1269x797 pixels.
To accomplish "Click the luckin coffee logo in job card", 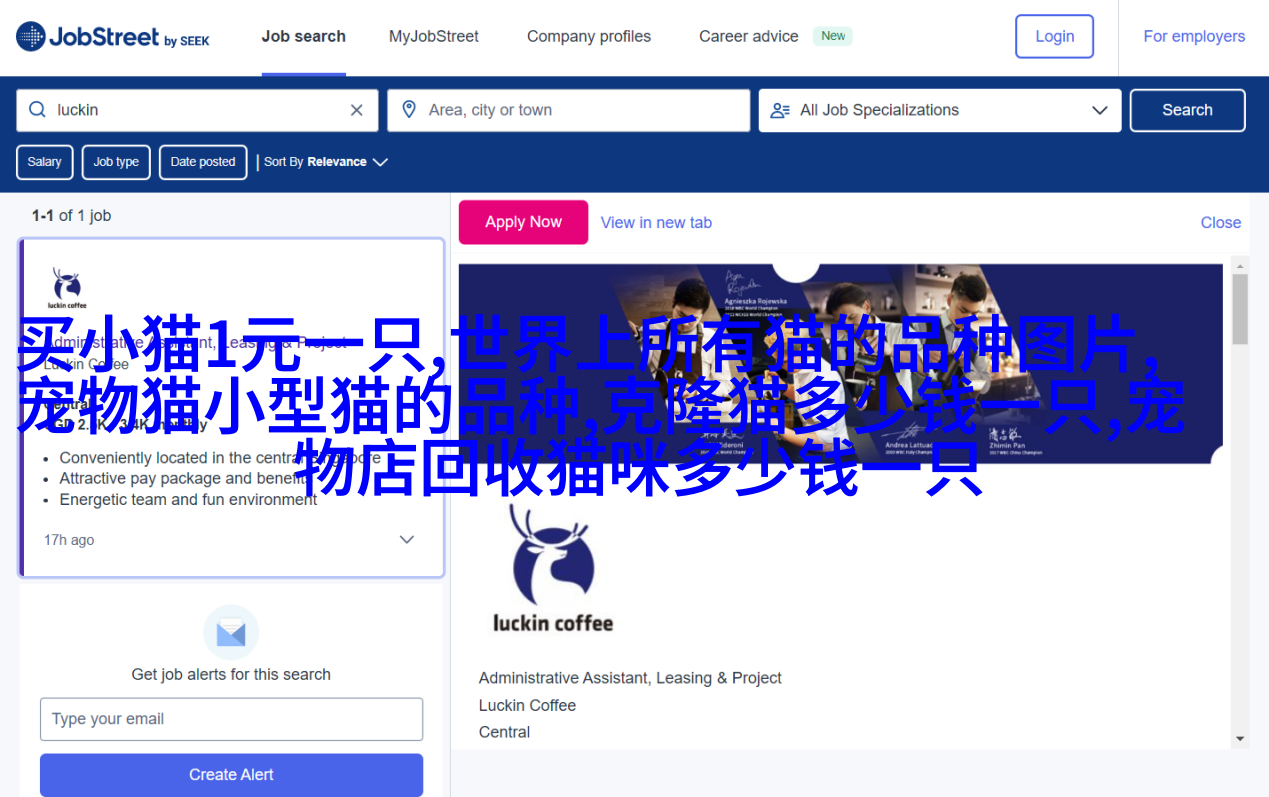I will pyautogui.click(x=67, y=288).
